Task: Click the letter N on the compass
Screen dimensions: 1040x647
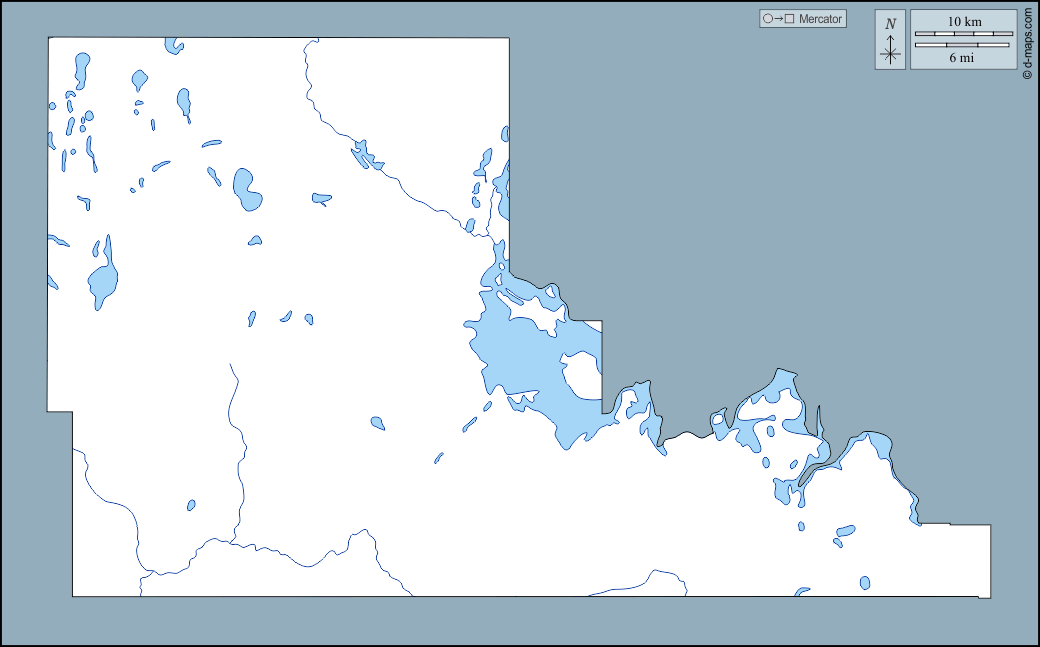Action: point(890,23)
